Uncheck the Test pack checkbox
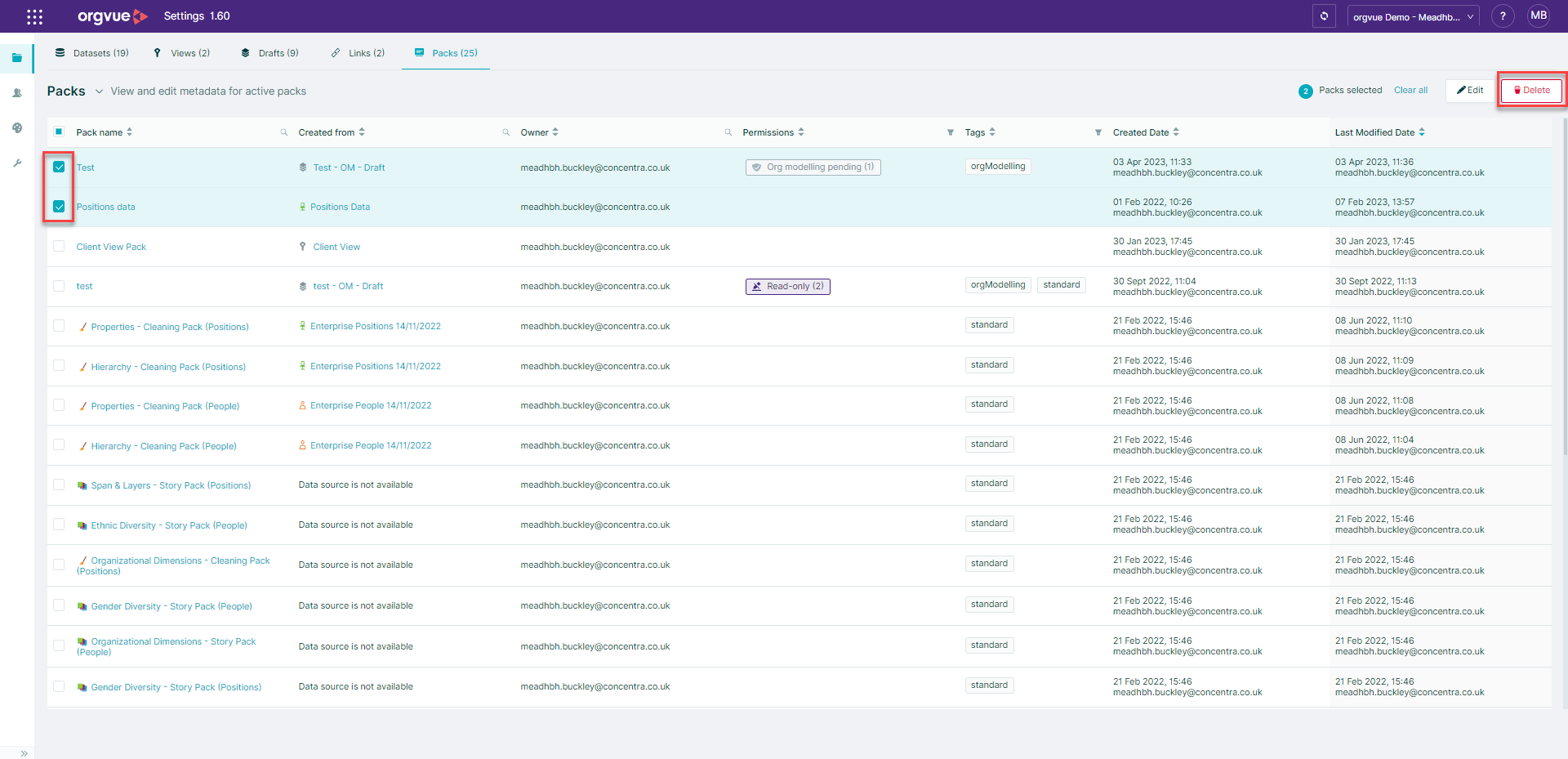The height and width of the screenshot is (759, 1568). point(59,167)
